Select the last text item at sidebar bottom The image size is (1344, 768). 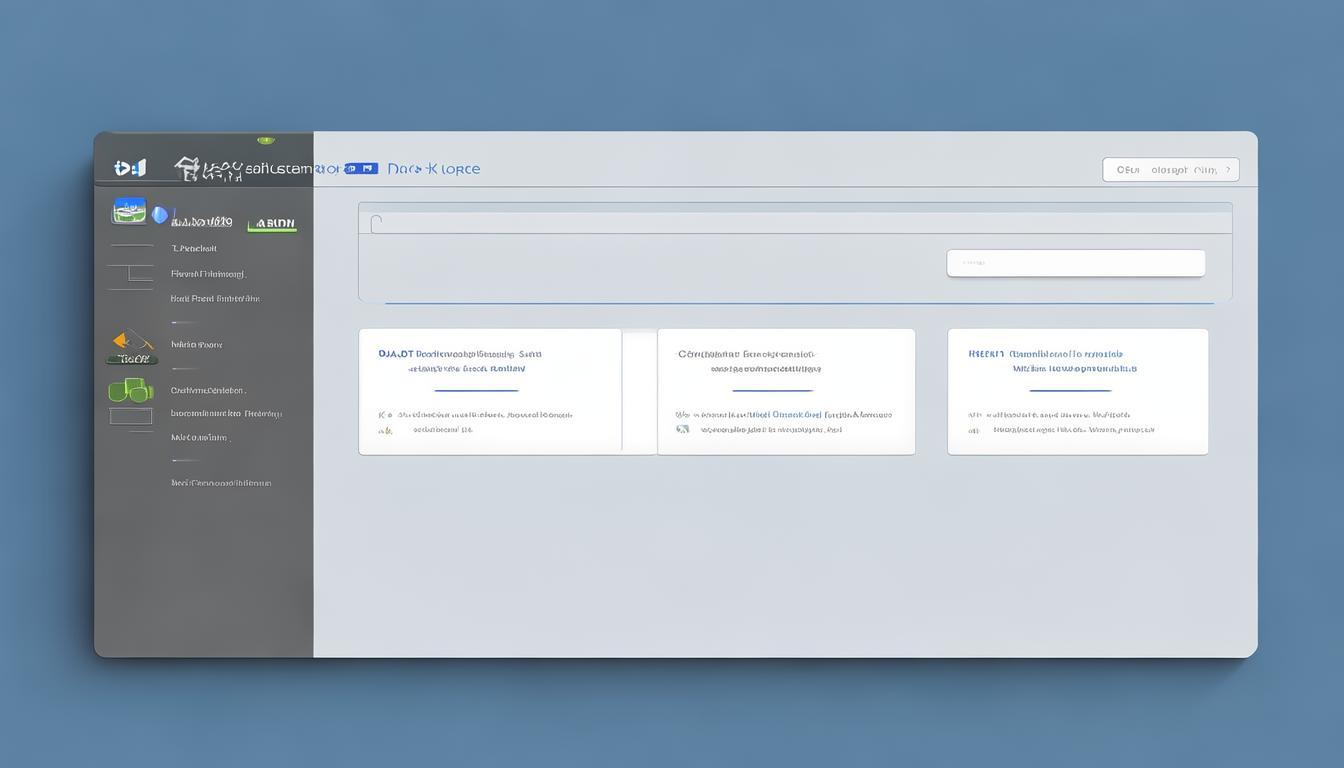tap(221, 483)
